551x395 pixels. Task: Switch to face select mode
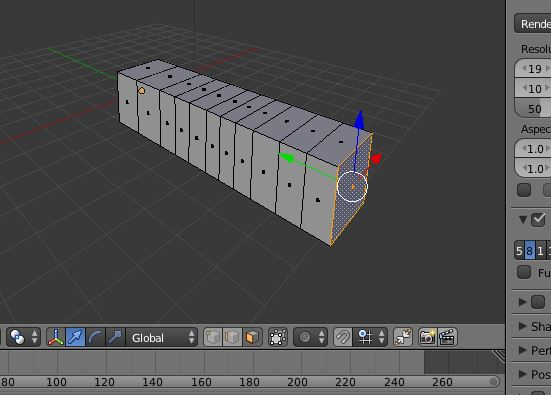click(252, 337)
